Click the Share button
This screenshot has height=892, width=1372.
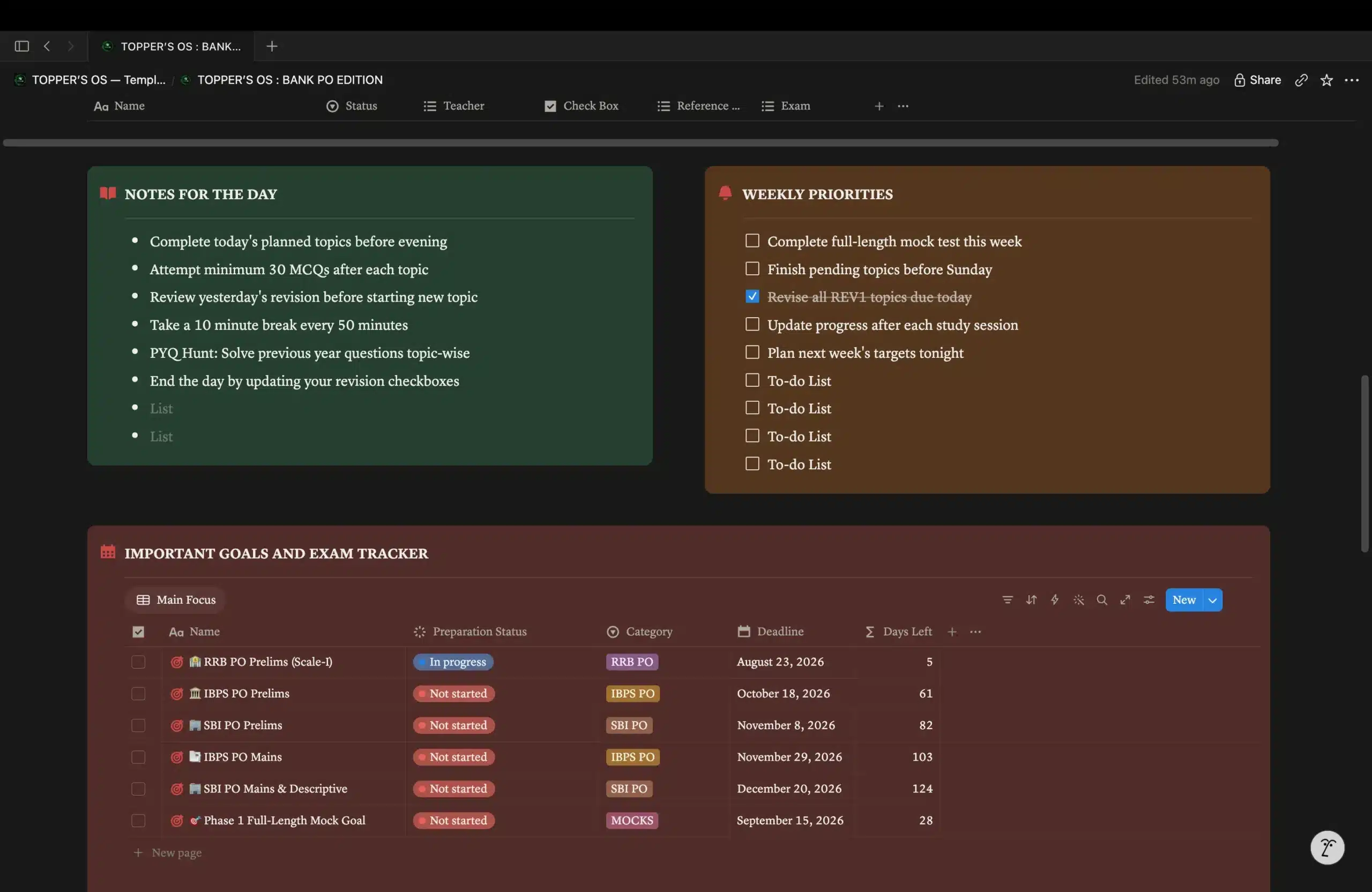(x=1257, y=80)
